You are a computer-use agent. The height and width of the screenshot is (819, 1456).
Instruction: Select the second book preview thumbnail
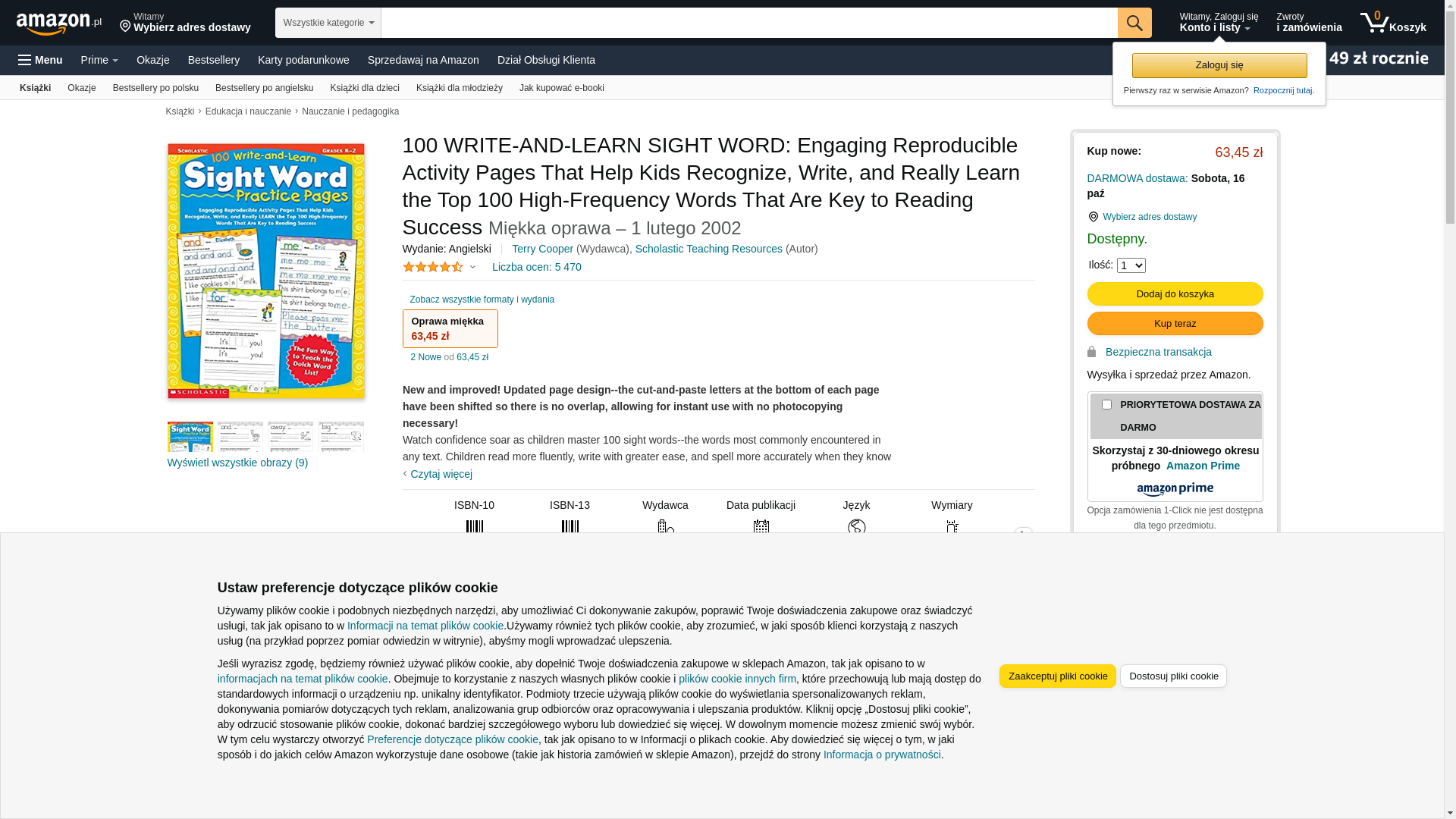pyautogui.click(x=240, y=437)
